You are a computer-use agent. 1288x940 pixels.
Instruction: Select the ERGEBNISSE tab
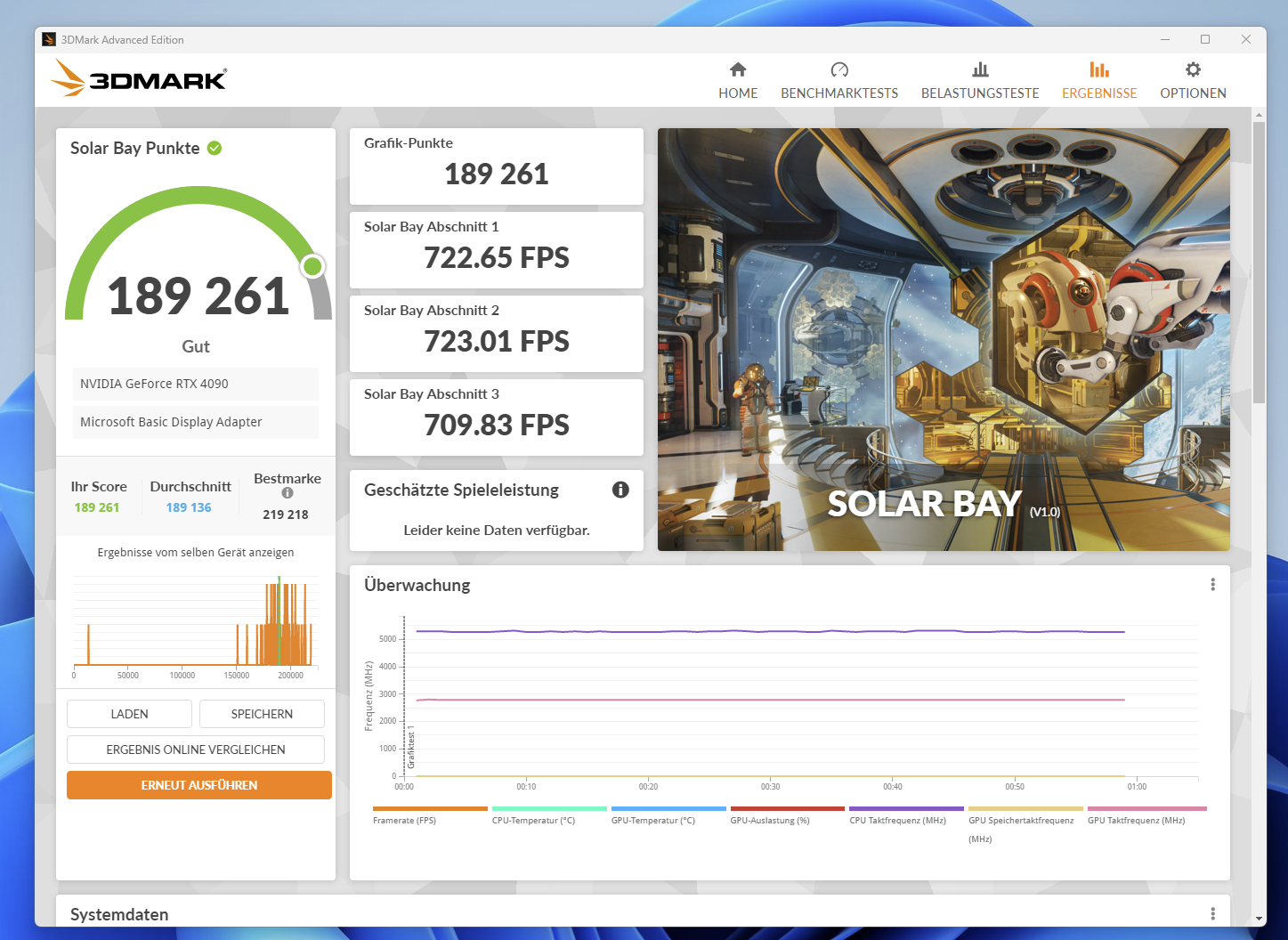(x=1099, y=80)
